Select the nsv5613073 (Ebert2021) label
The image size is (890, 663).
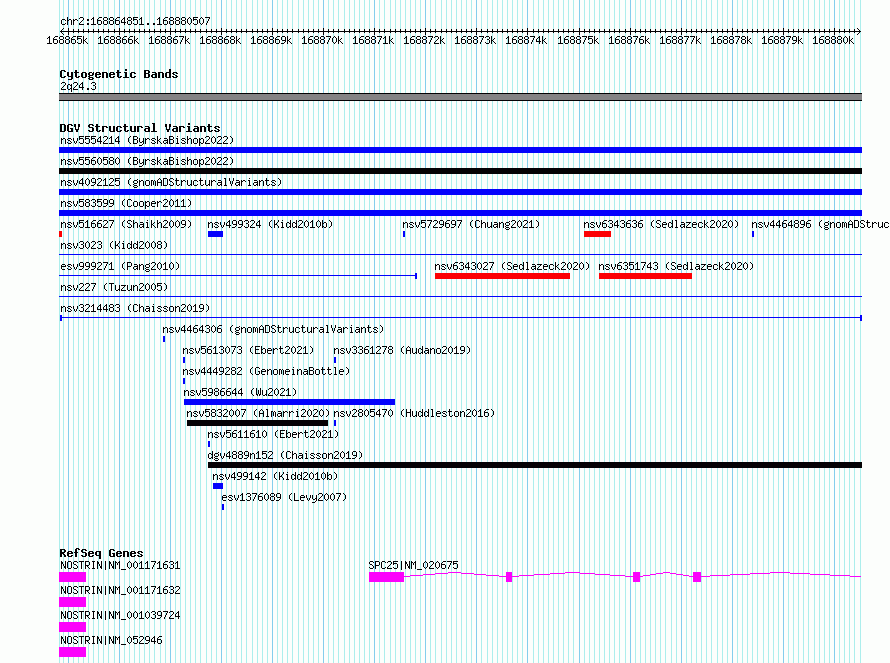[248, 350]
